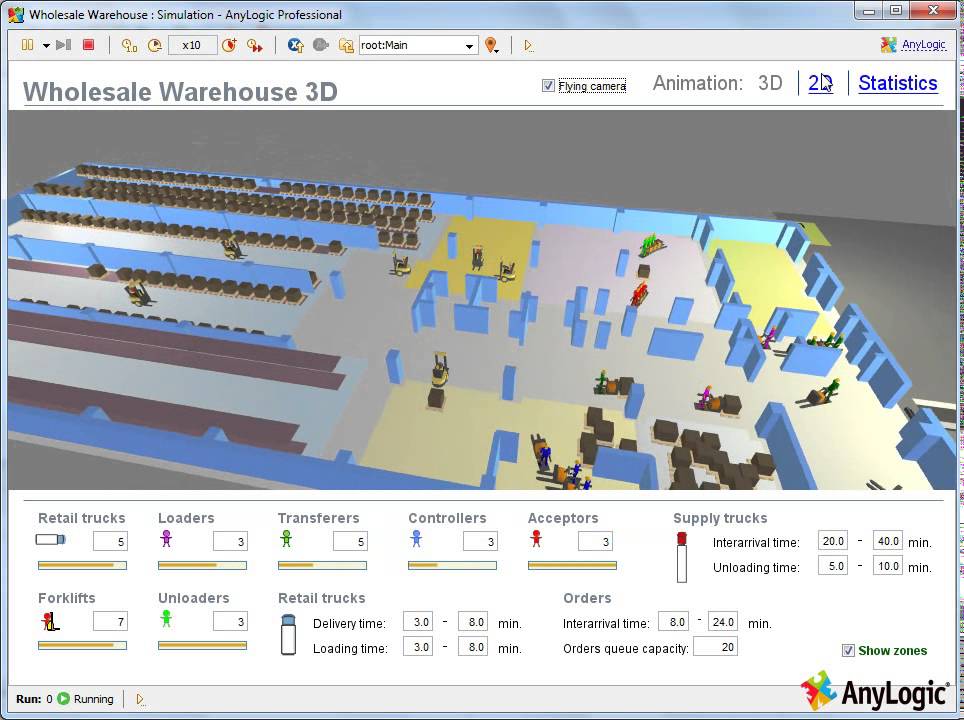Click the gray disabled toolbar icon
The image size is (964, 720).
pyautogui.click(x=320, y=45)
